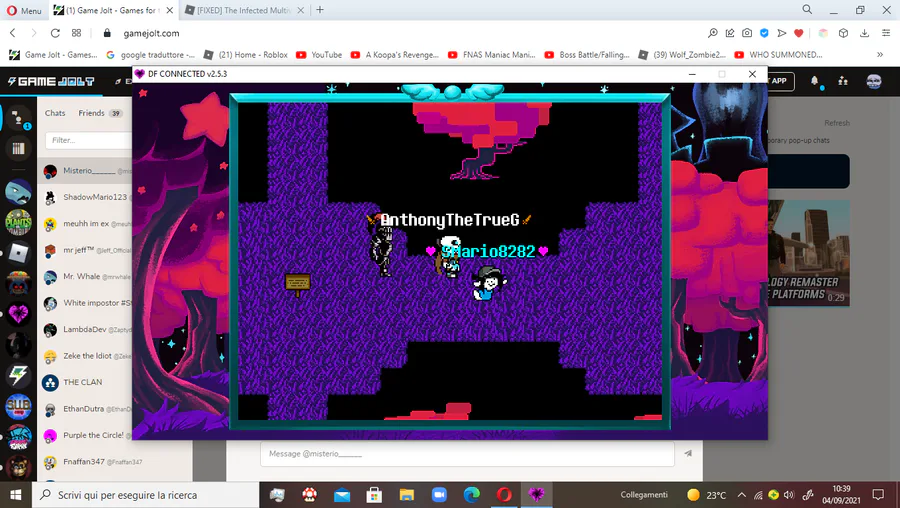
Task: Switch to the Friends tab
Action: pos(100,113)
